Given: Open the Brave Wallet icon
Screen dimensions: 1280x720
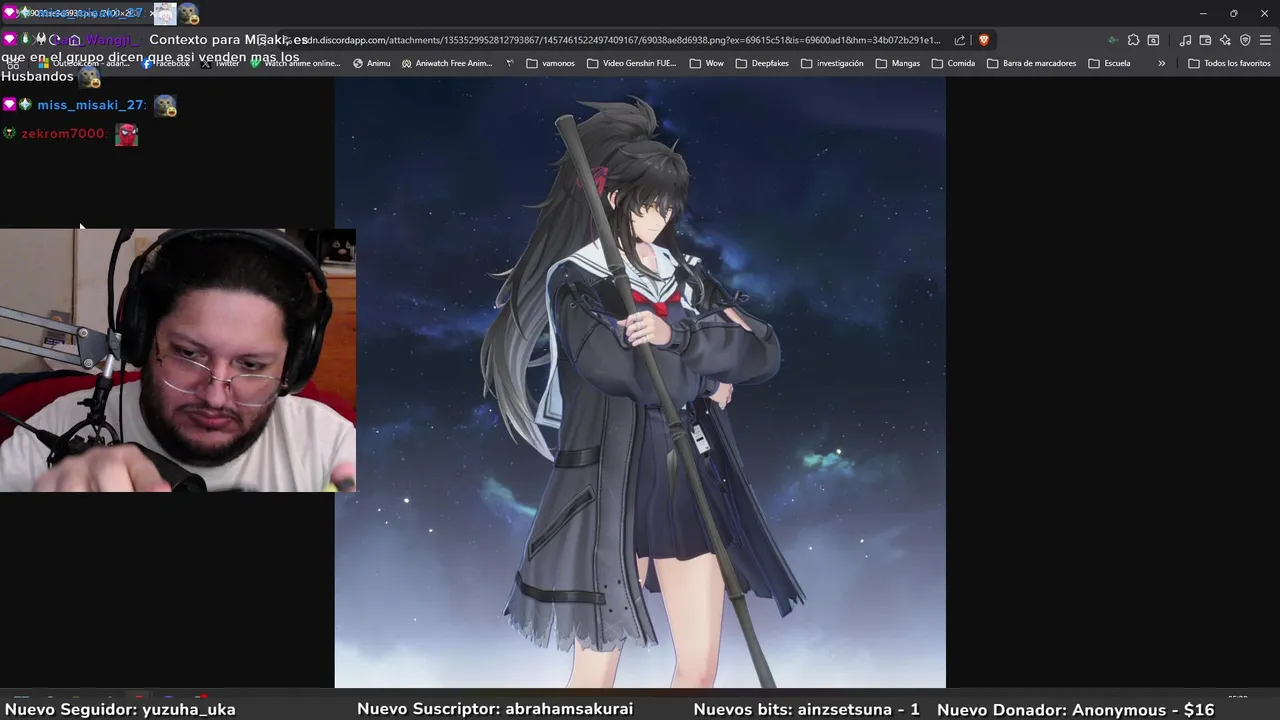Looking at the screenshot, I should click(x=1205, y=40).
